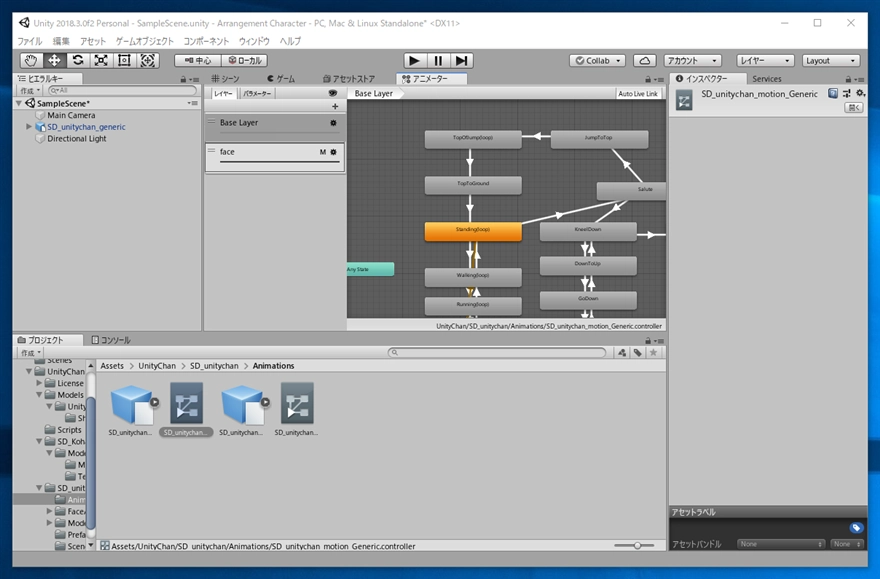Start Play mode
This screenshot has width=880, height=579.
coord(415,61)
